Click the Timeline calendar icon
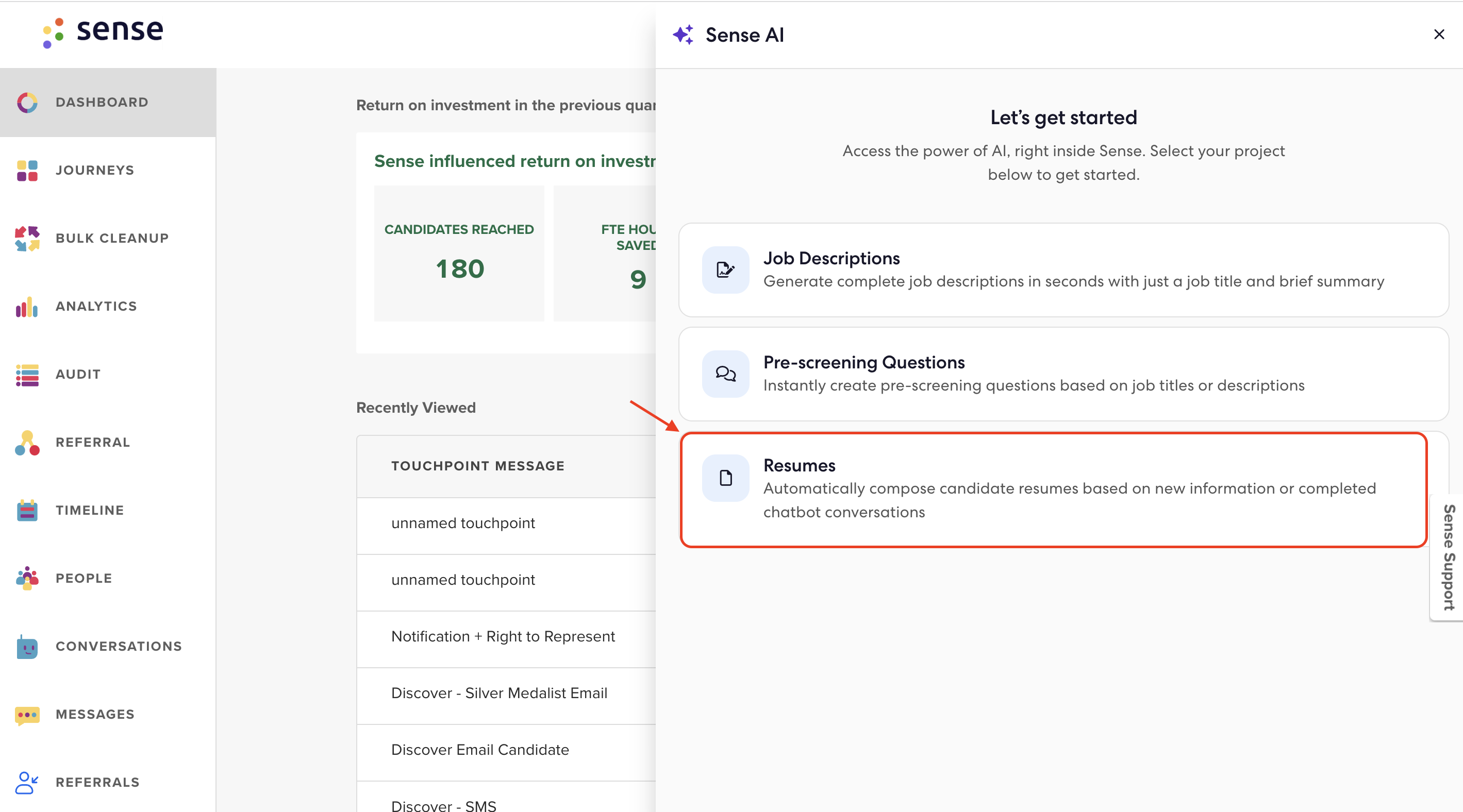The height and width of the screenshot is (812, 1463). [27, 511]
